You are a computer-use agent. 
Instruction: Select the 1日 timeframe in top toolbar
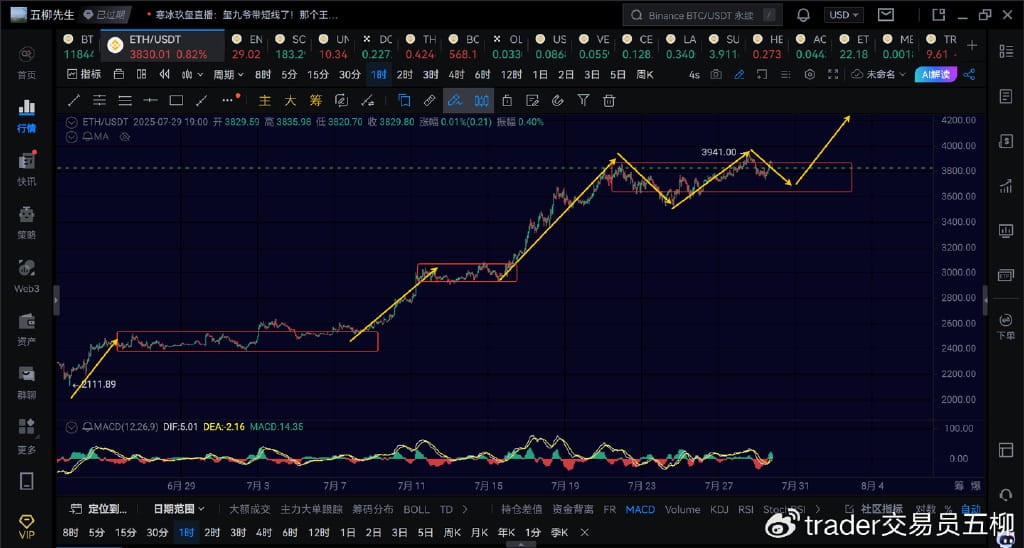point(539,74)
